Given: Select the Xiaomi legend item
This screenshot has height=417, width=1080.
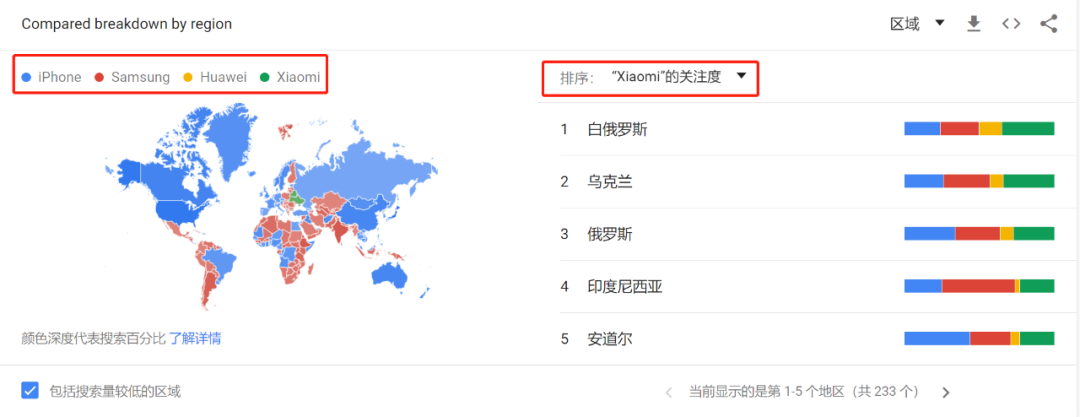Looking at the screenshot, I should click(290, 77).
